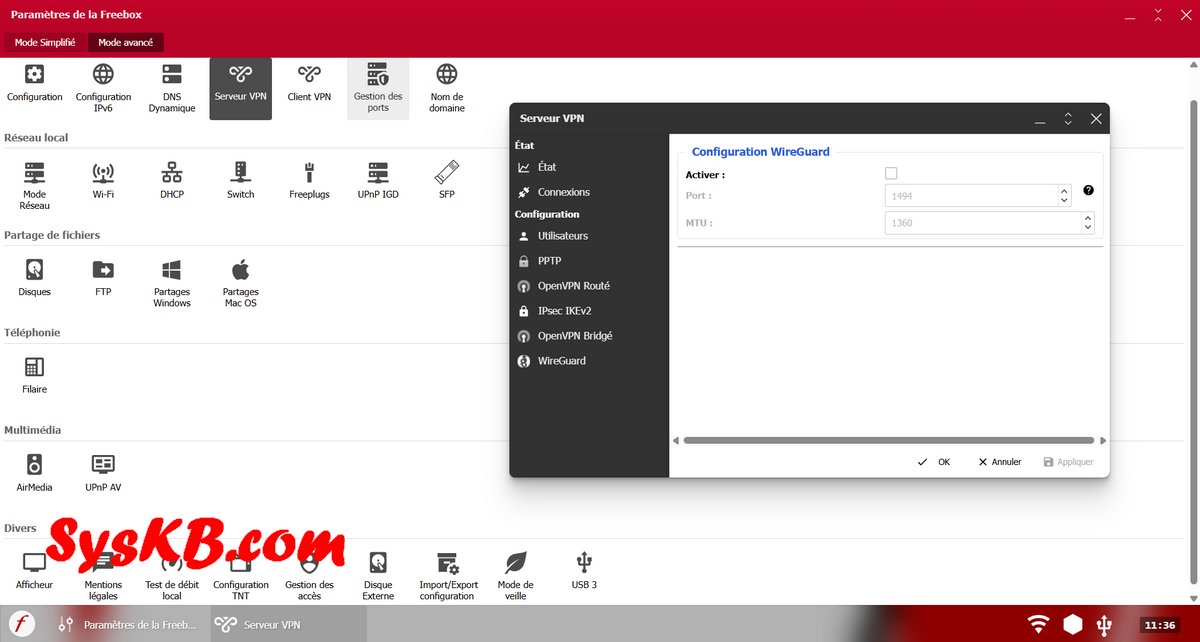Viewport: 1200px width, 642px height.
Task: Click the Wi-Fi status icon in taskbar
Action: point(1039,625)
